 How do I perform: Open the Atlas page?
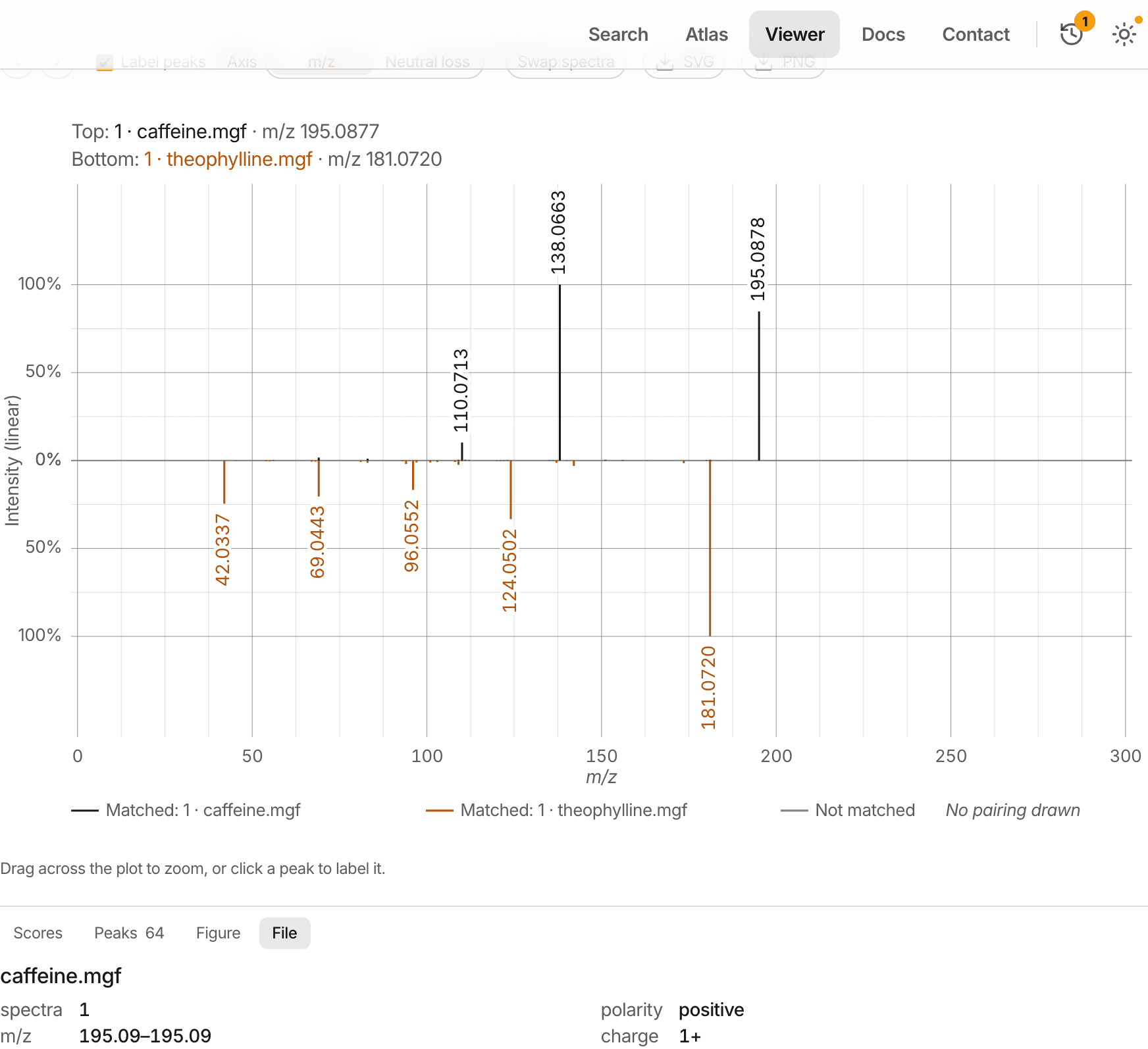(706, 34)
